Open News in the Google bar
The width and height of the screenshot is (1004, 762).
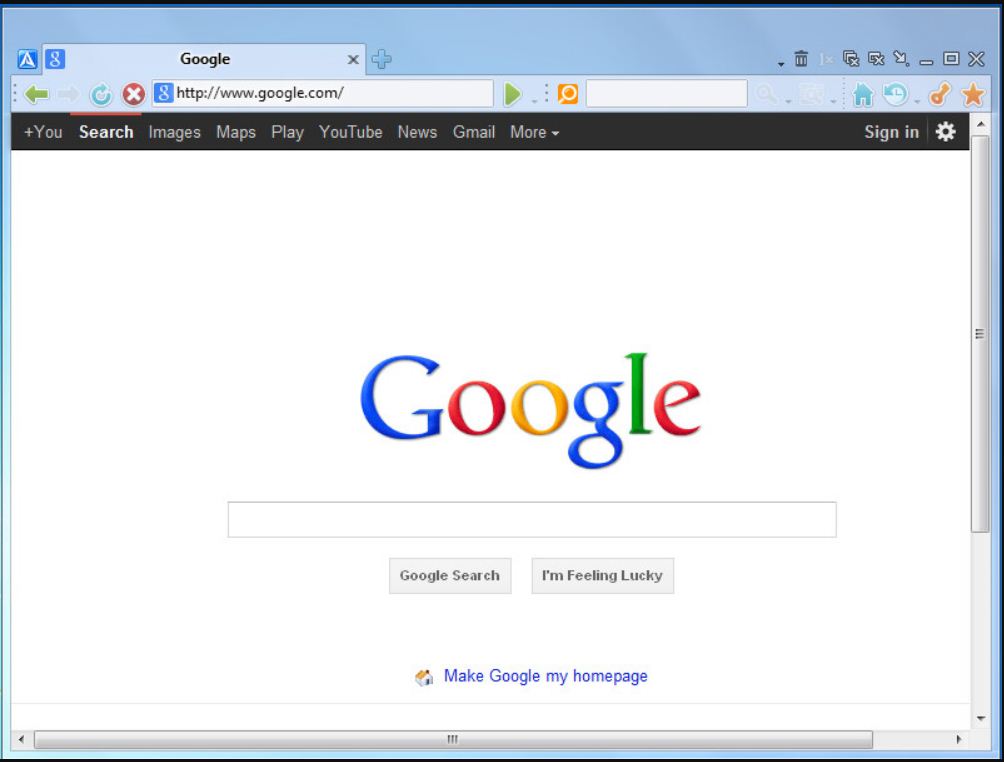tap(417, 133)
